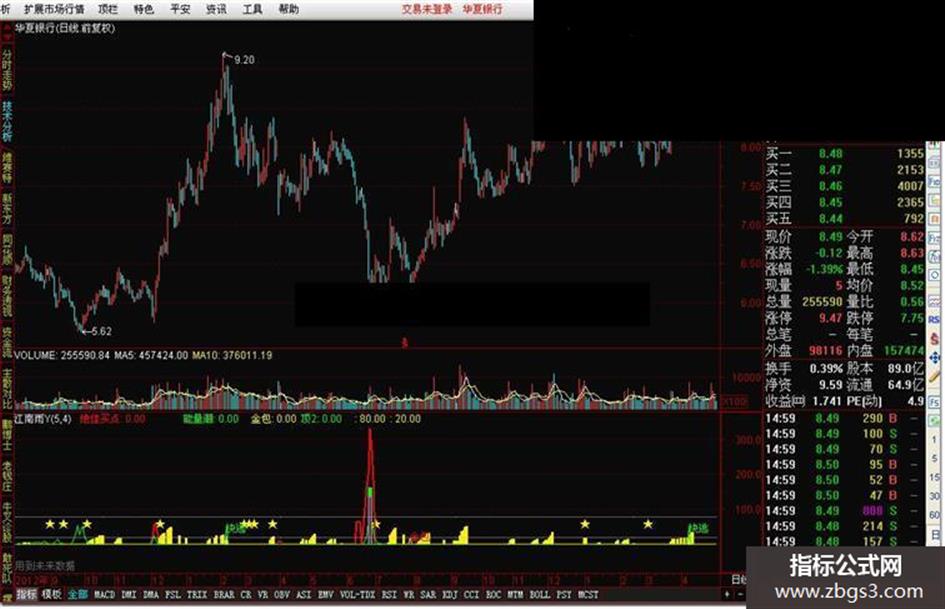Select the OBV indicator
945x609 pixels.
(281, 595)
